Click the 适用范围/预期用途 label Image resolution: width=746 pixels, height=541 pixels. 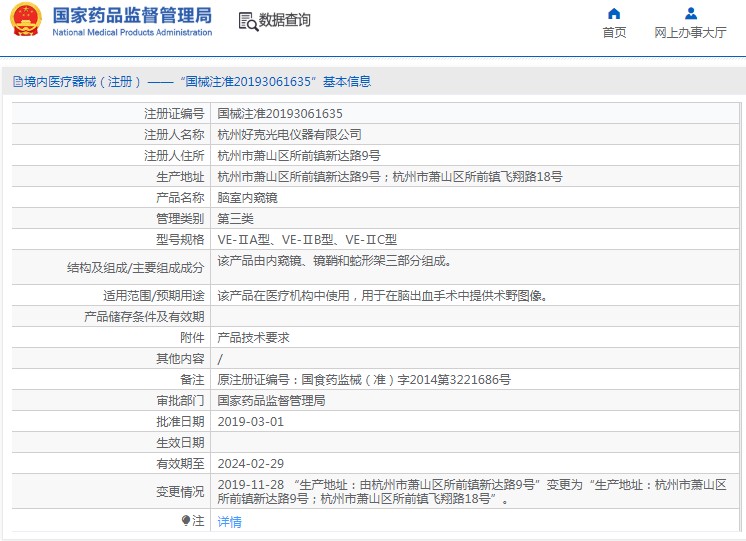[154, 295]
